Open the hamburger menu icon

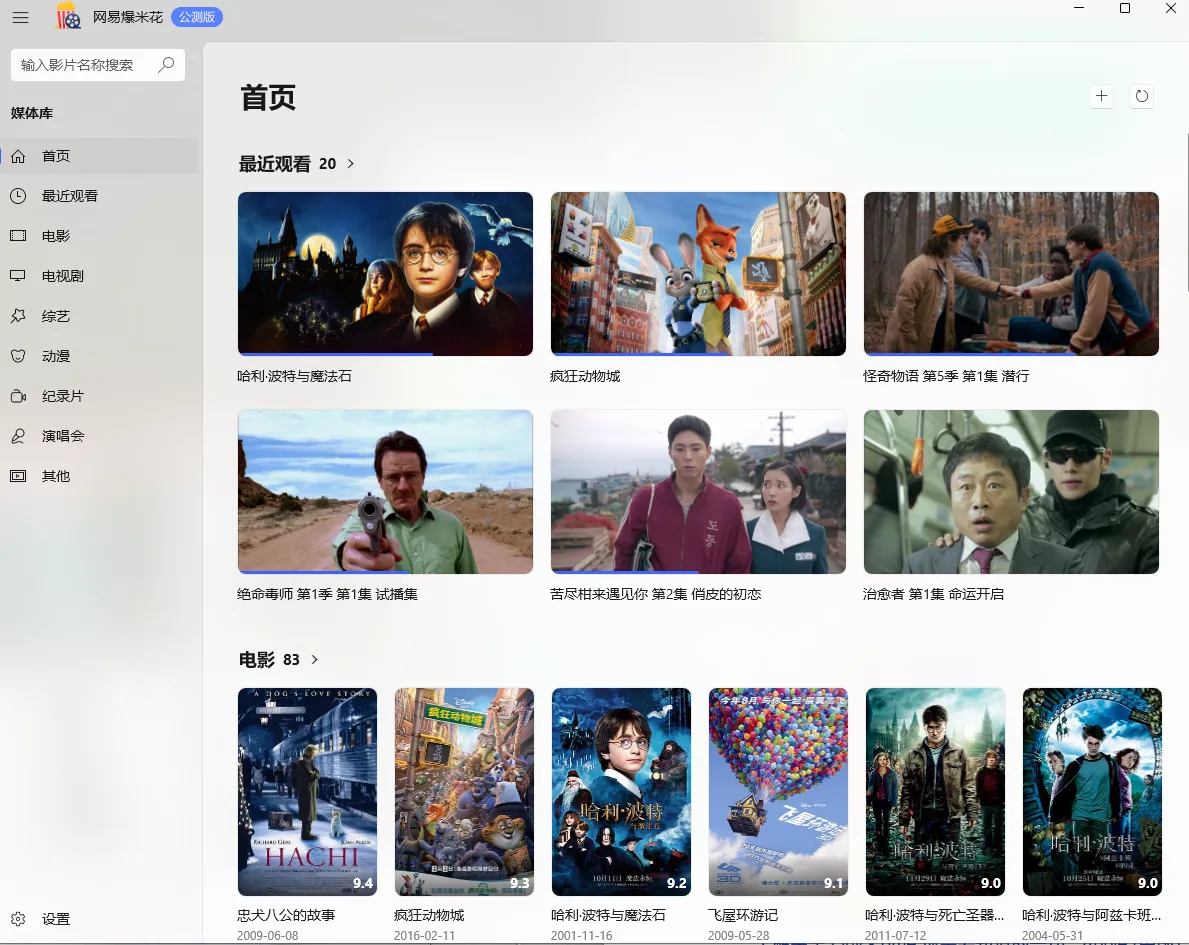[x=20, y=17]
